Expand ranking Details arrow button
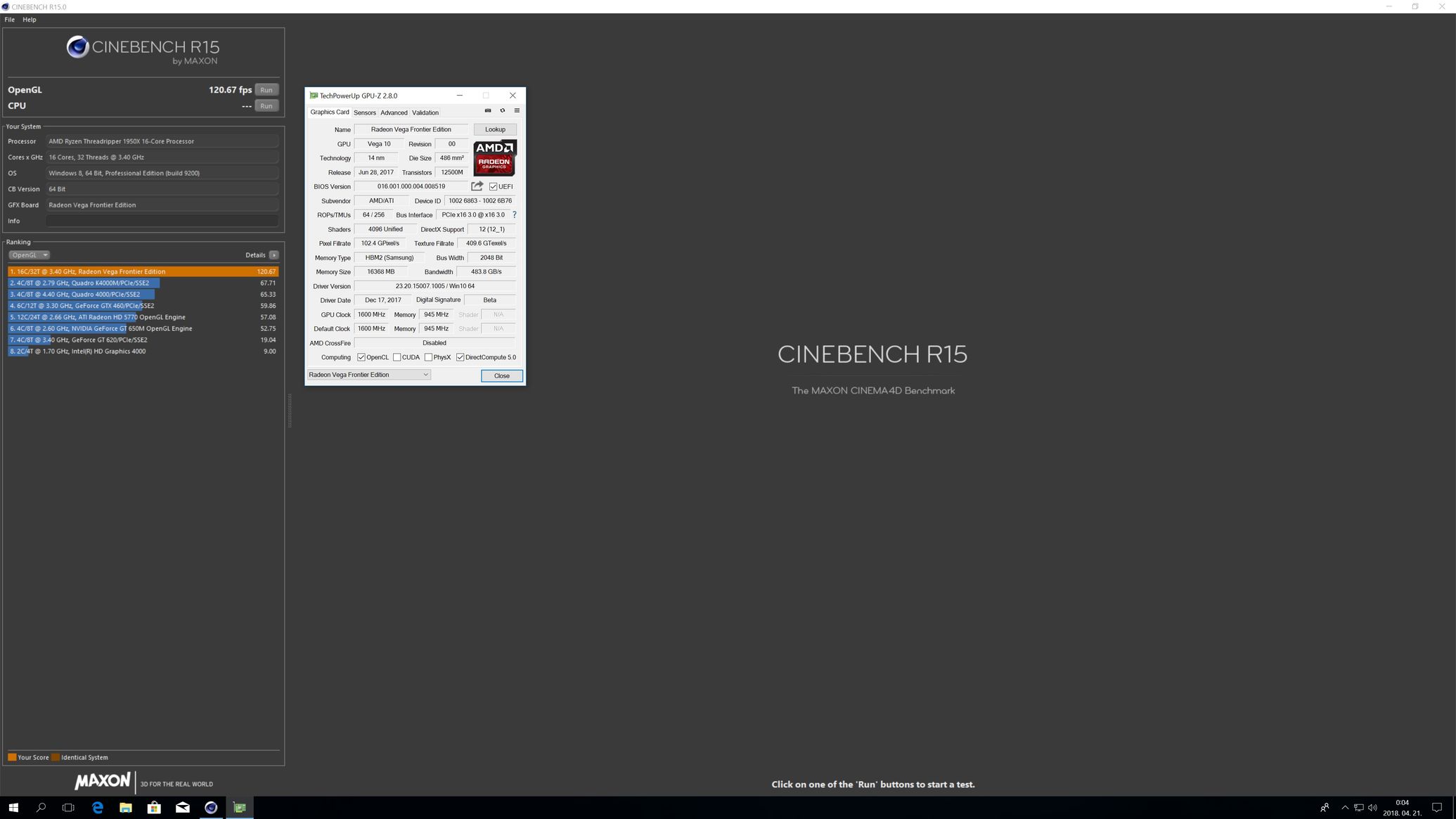Image resolution: width=1456 pixels, height=819 pixels. tap(274, 255)
